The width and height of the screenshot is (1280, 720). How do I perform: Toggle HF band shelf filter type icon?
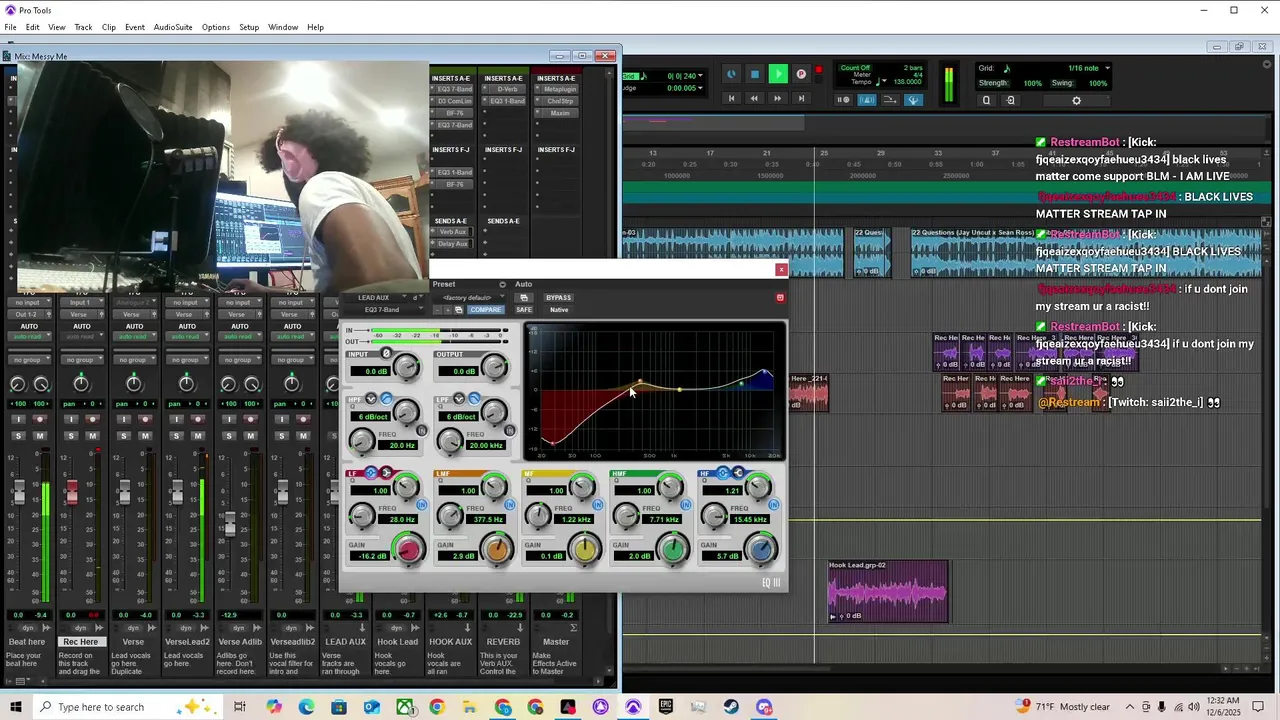click(738, 473)
